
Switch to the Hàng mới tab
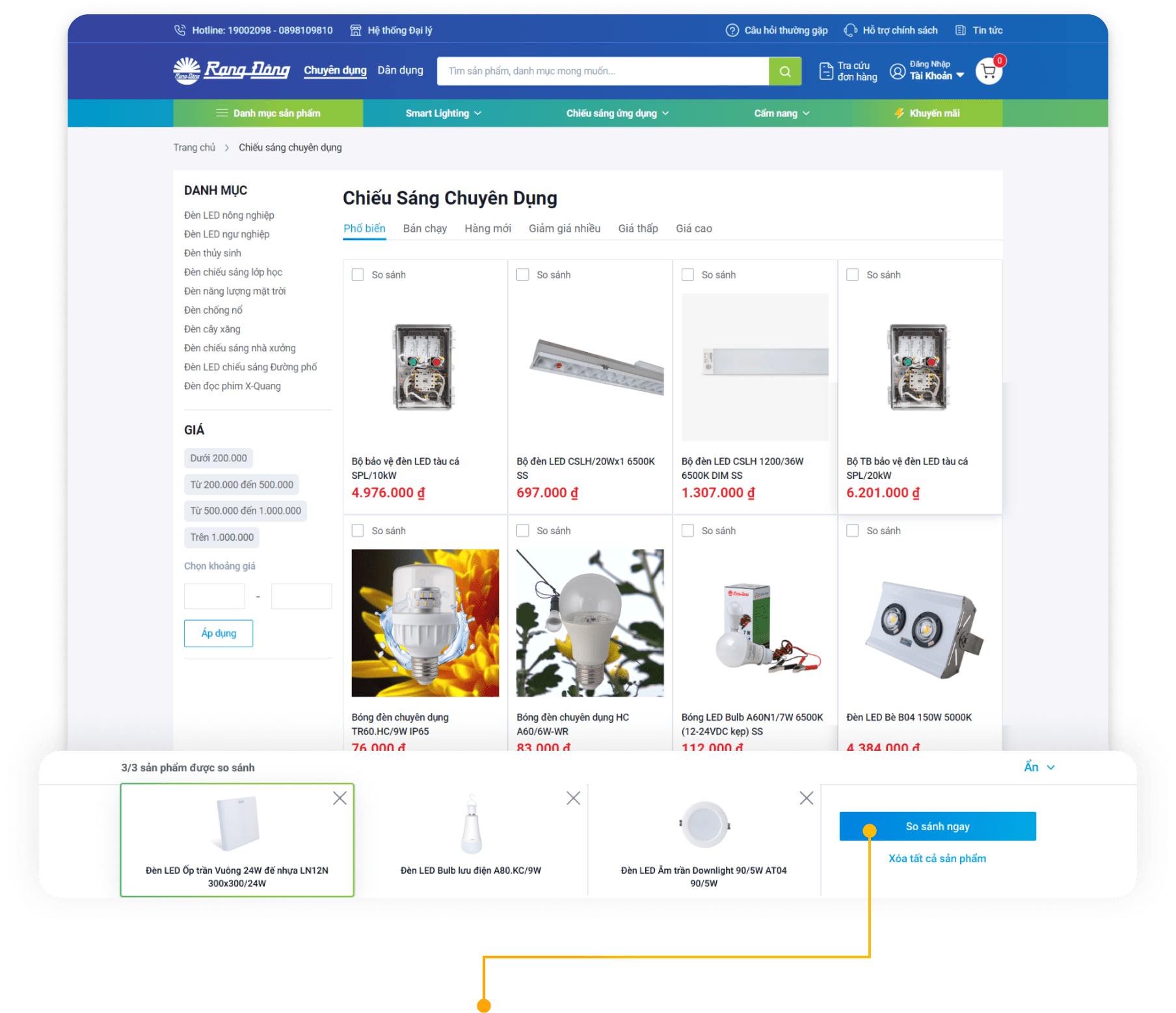point(488,228)
